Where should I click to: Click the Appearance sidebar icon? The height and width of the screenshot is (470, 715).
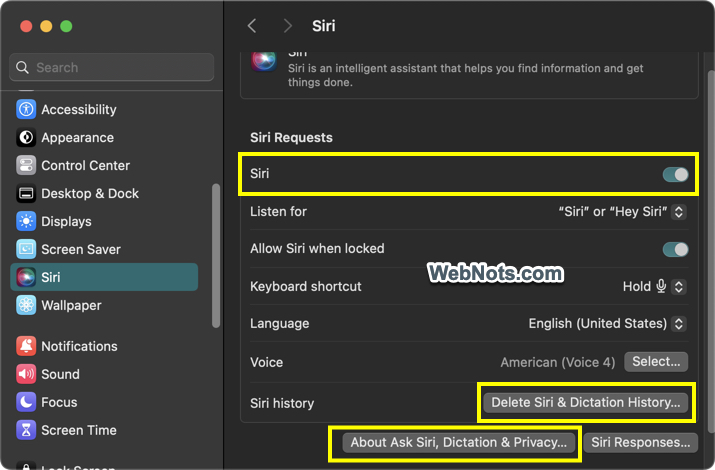26,137
